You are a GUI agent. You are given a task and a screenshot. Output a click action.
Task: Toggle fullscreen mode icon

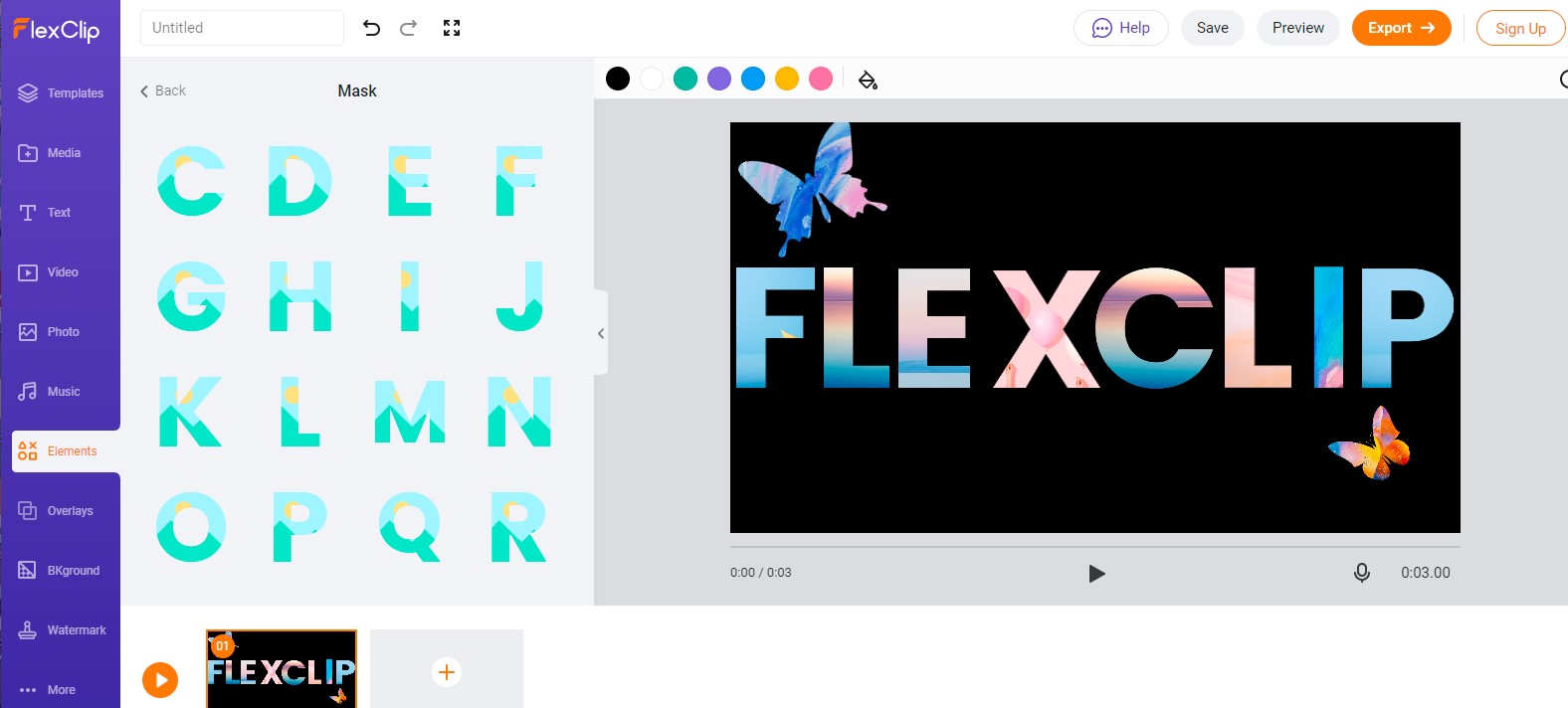coord(452,28)
